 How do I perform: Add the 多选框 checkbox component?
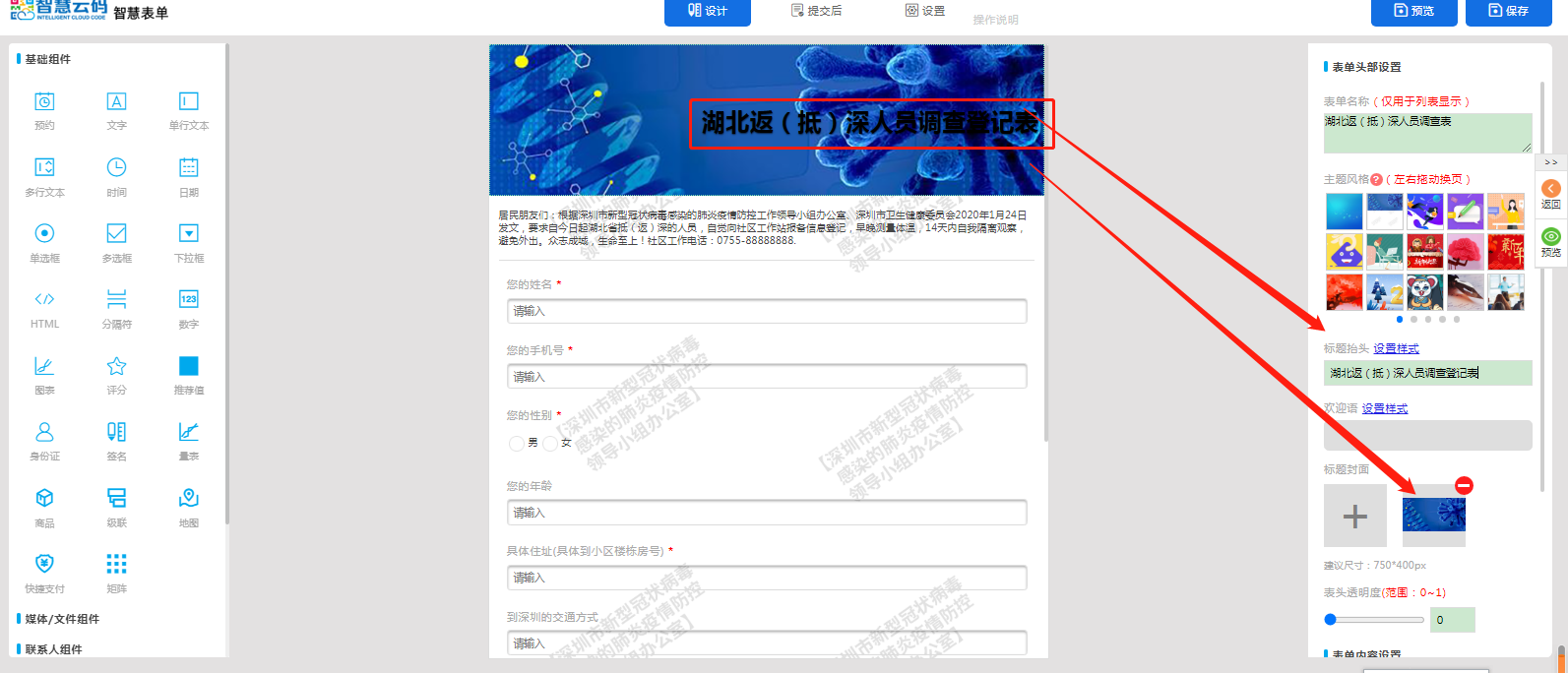116,241
